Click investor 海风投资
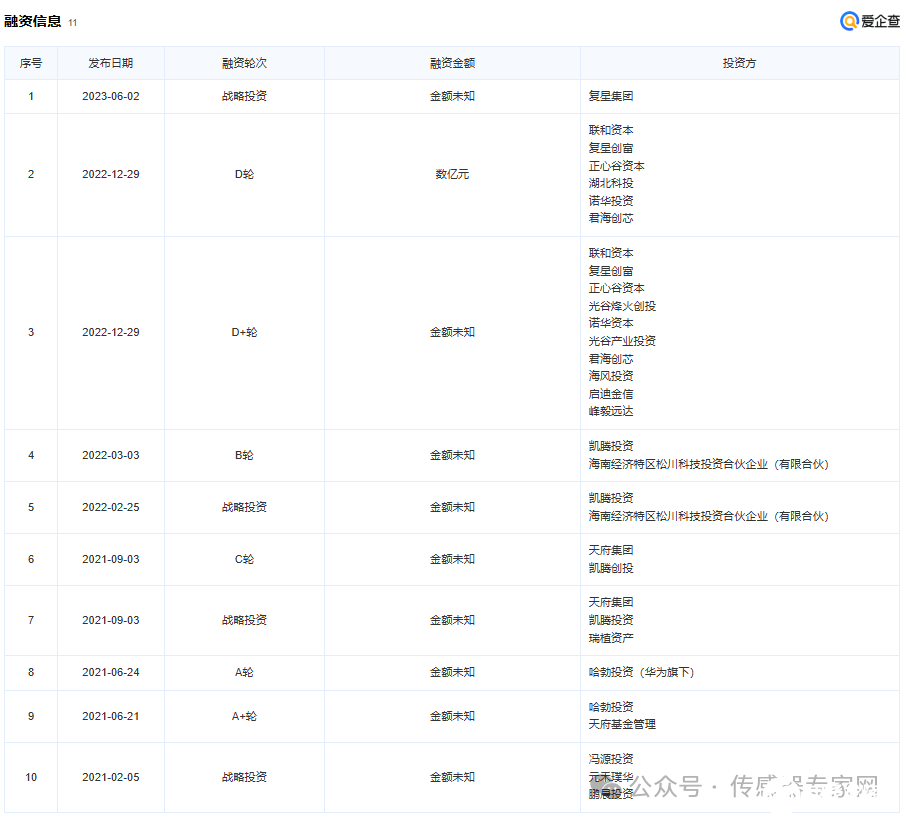 click(x=611, y=376)
